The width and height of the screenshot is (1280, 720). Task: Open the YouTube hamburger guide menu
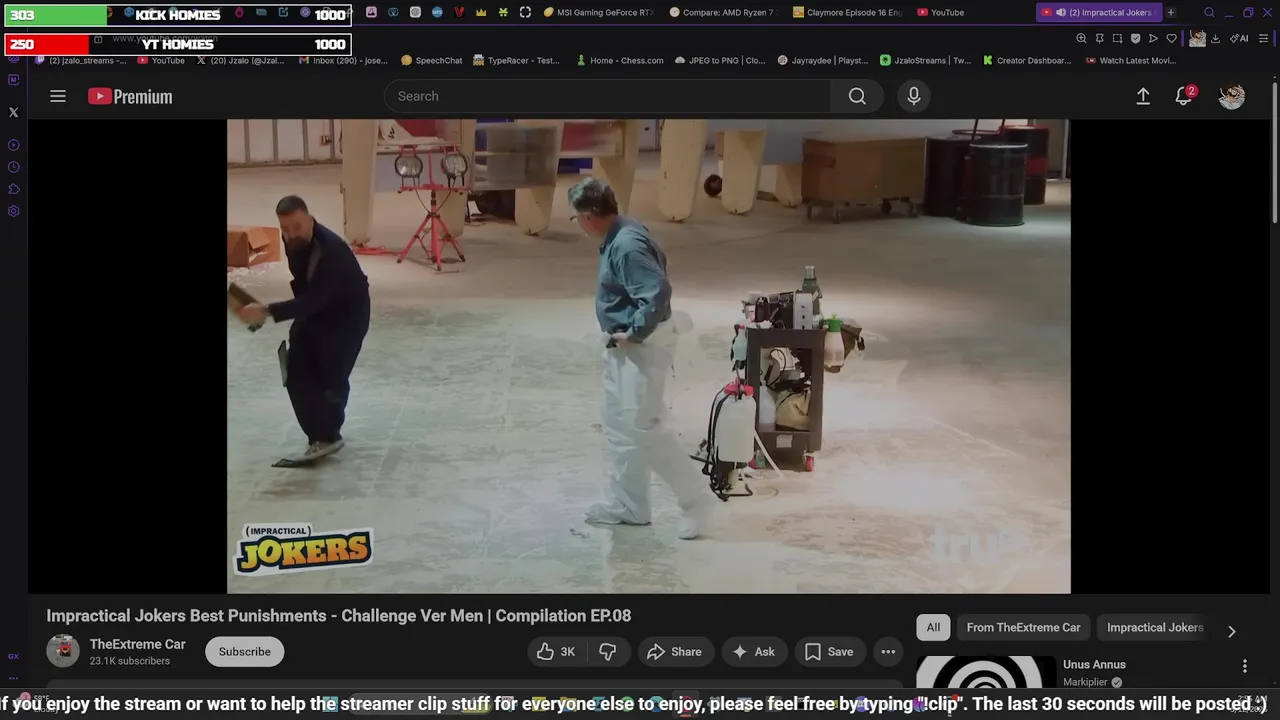click(58, 96)
